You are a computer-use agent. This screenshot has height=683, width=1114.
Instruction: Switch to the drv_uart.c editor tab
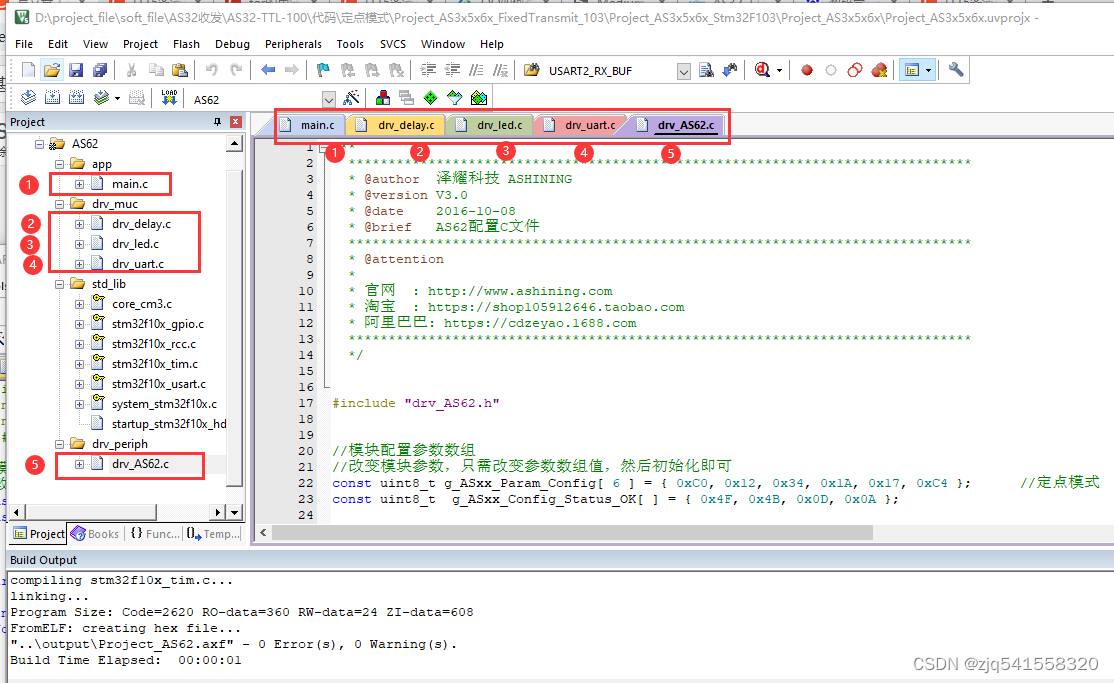pos(591,125)
